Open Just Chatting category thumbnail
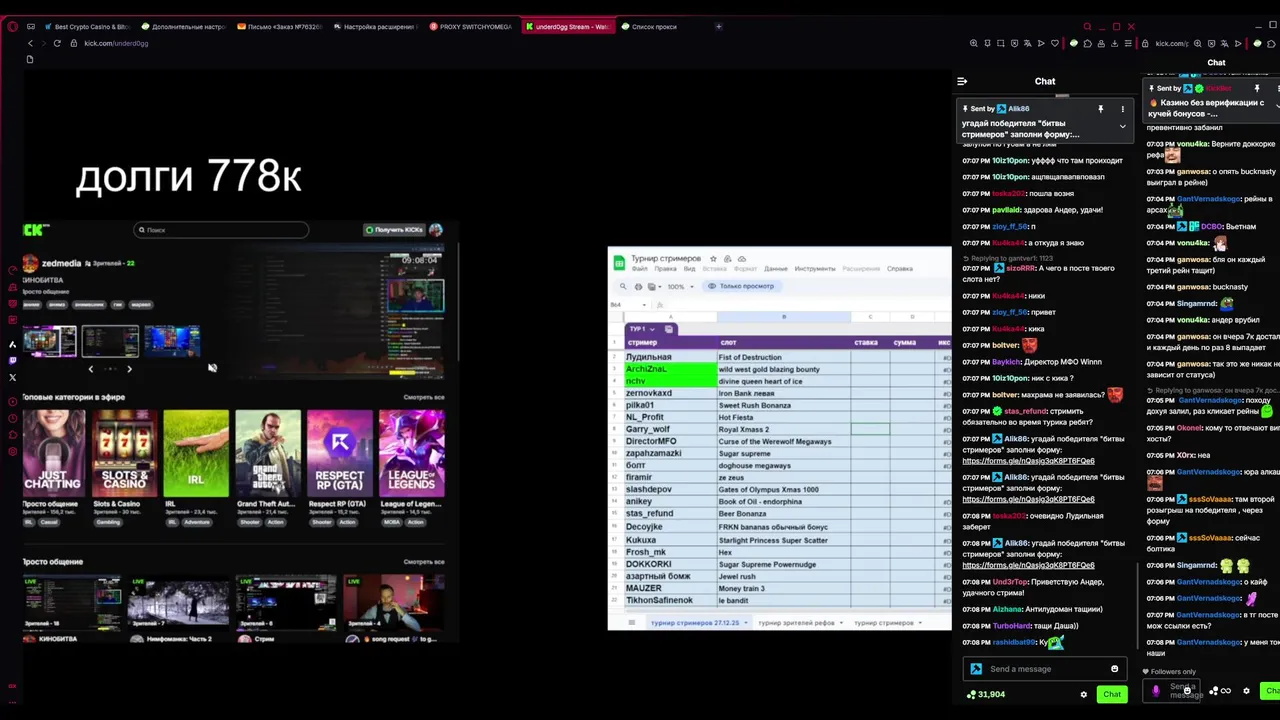 [x=52, y=453]
